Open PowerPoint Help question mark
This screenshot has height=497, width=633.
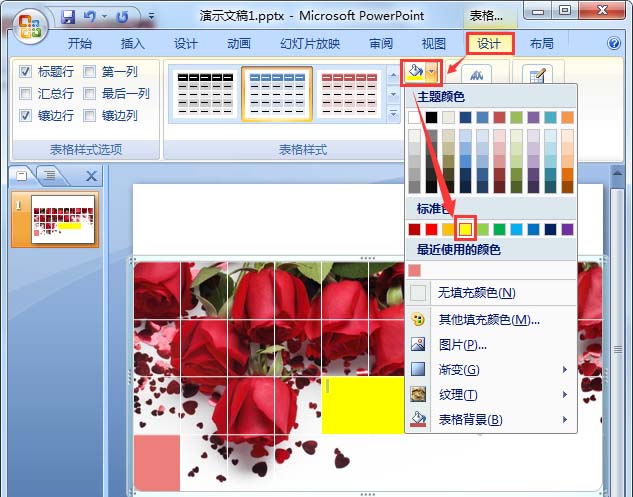point(614,43)
